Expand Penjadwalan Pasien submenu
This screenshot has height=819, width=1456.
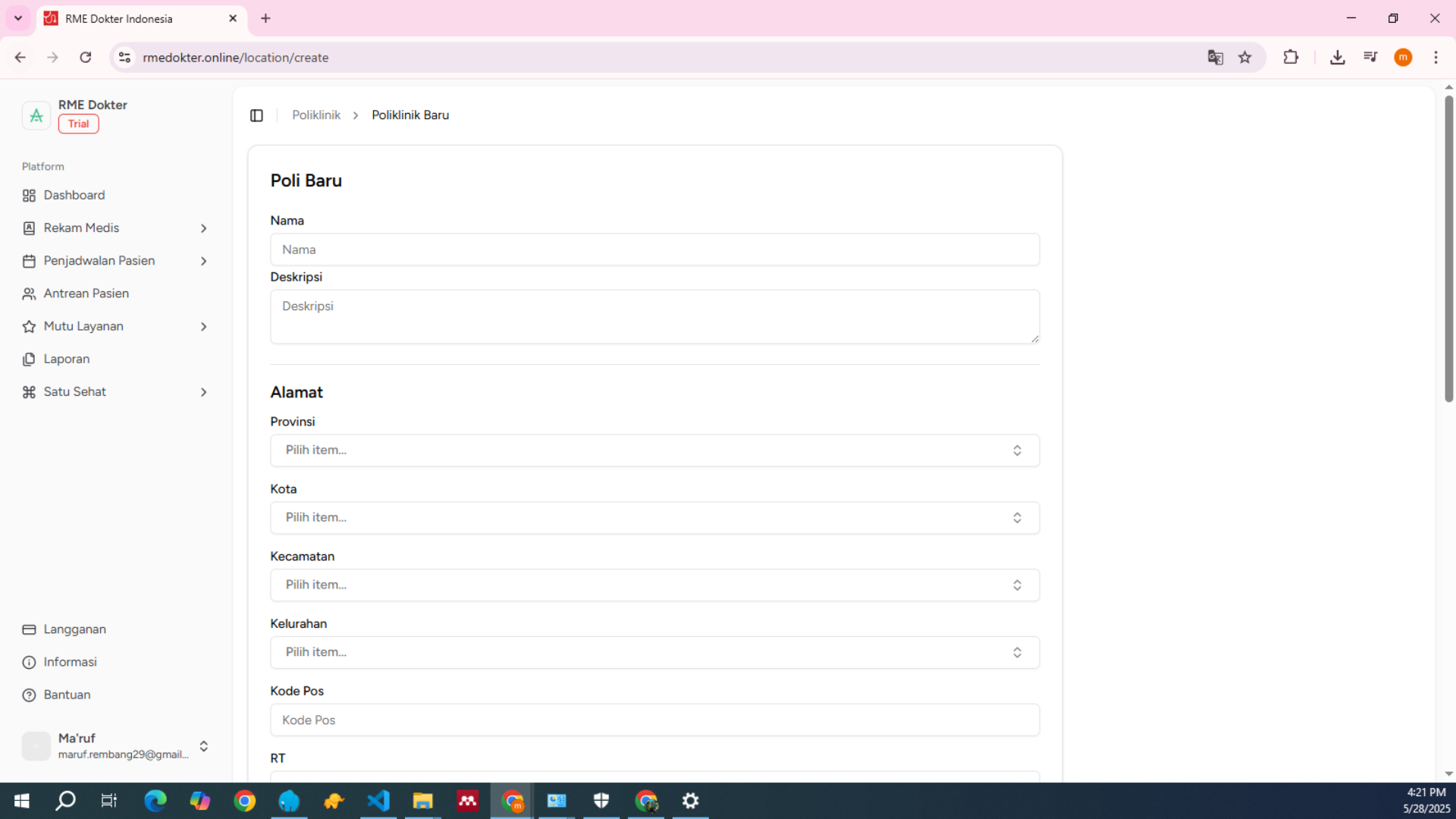tap(114, 261)
